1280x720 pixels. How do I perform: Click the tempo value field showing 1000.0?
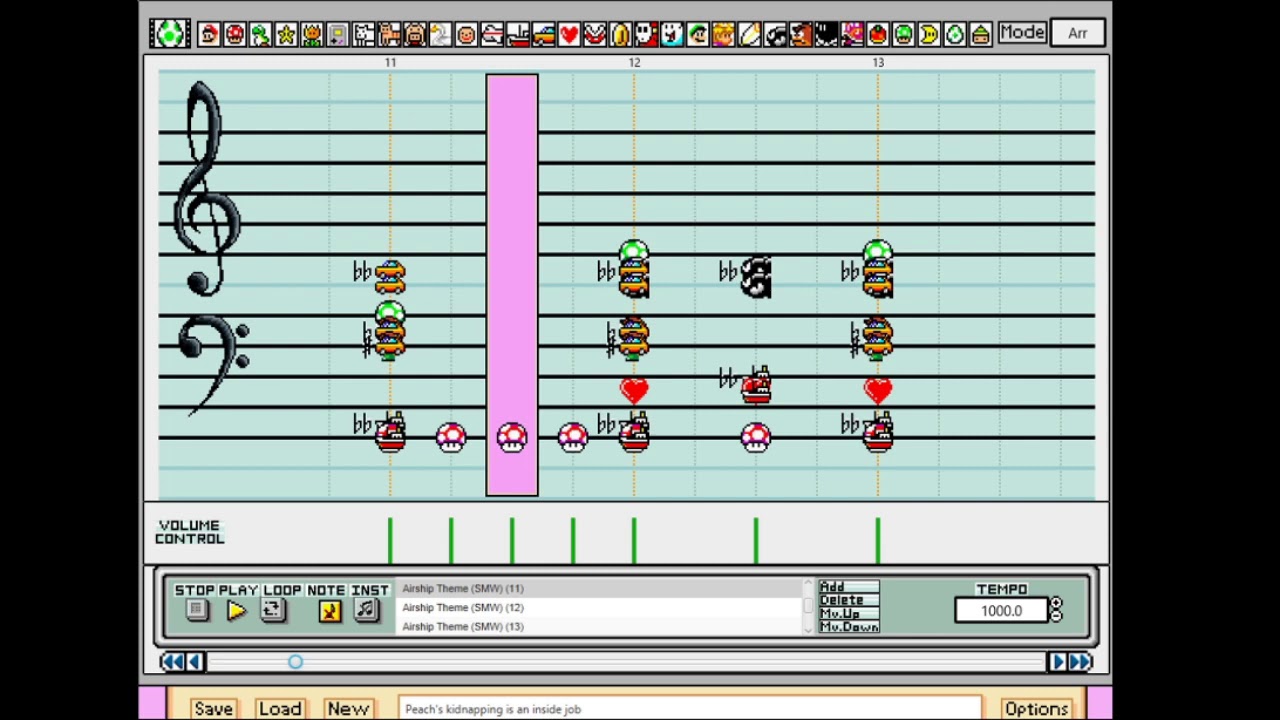pos(1001,610)
